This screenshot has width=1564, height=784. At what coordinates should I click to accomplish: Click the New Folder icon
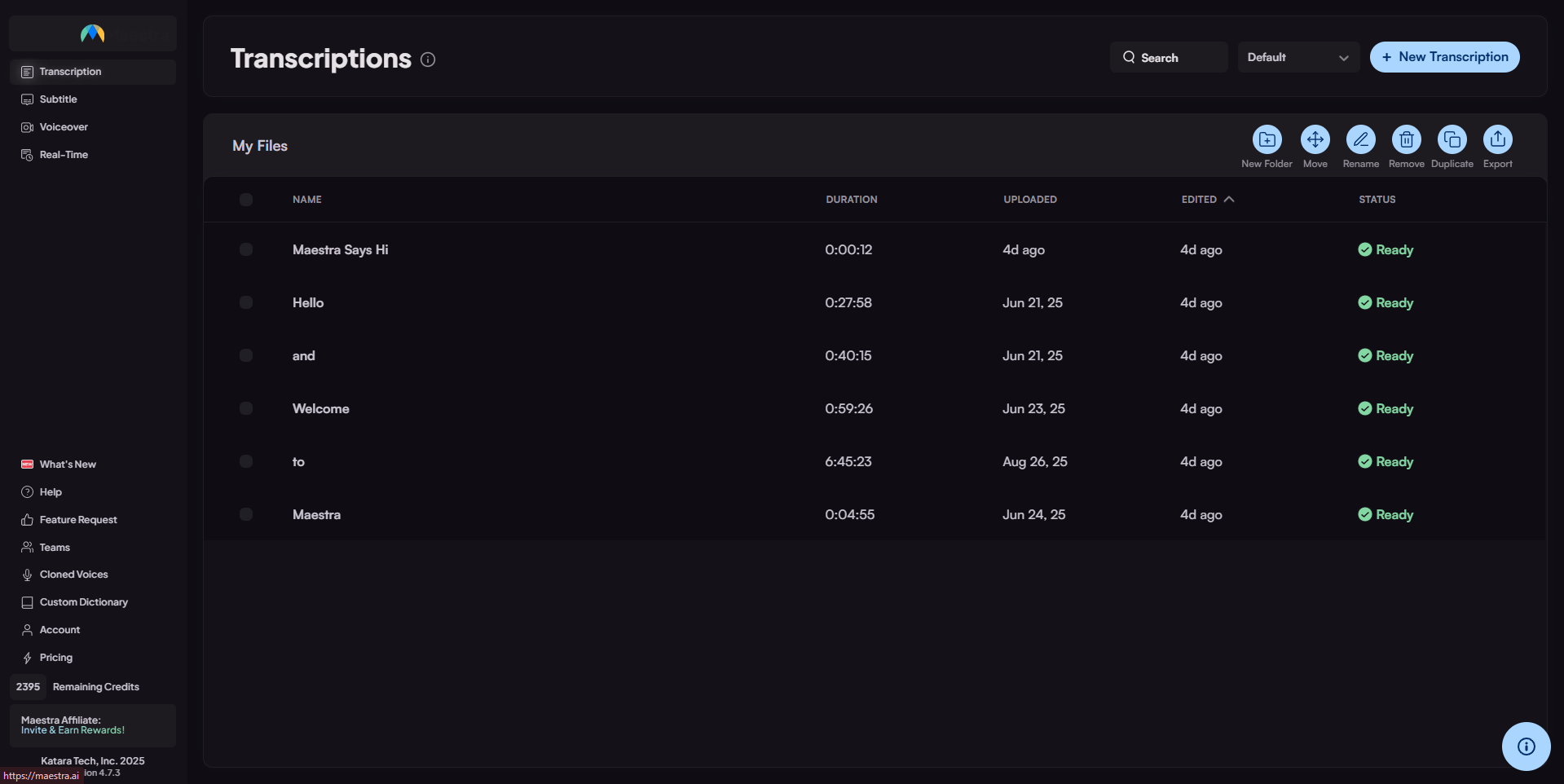(x=1267, y=139)
